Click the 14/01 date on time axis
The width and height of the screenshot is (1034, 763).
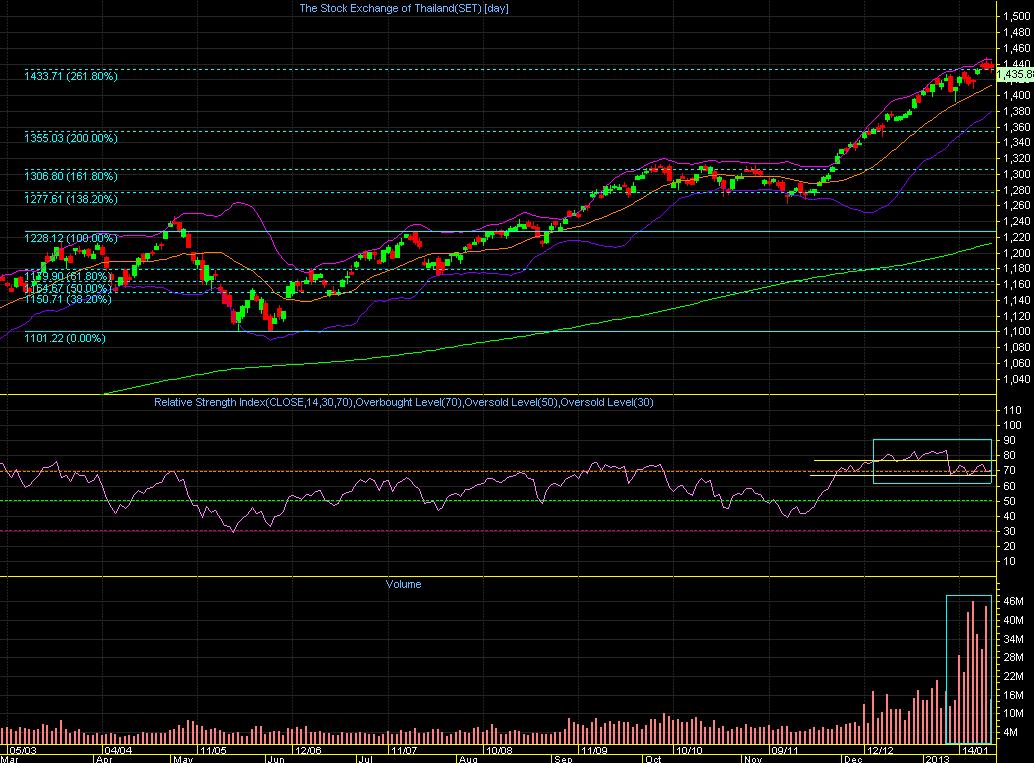click(975, 750)
